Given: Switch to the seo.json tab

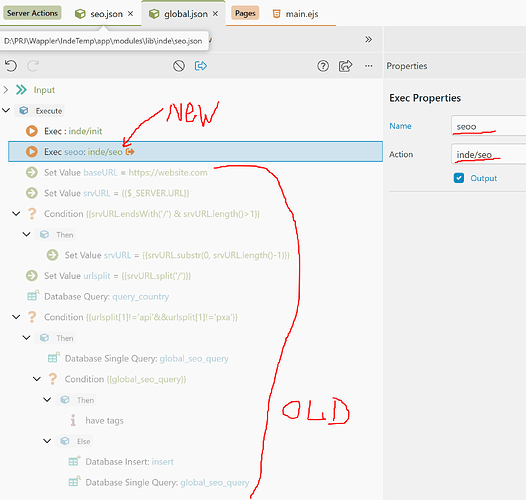Looking at the screenshot, I should [106, 14].
